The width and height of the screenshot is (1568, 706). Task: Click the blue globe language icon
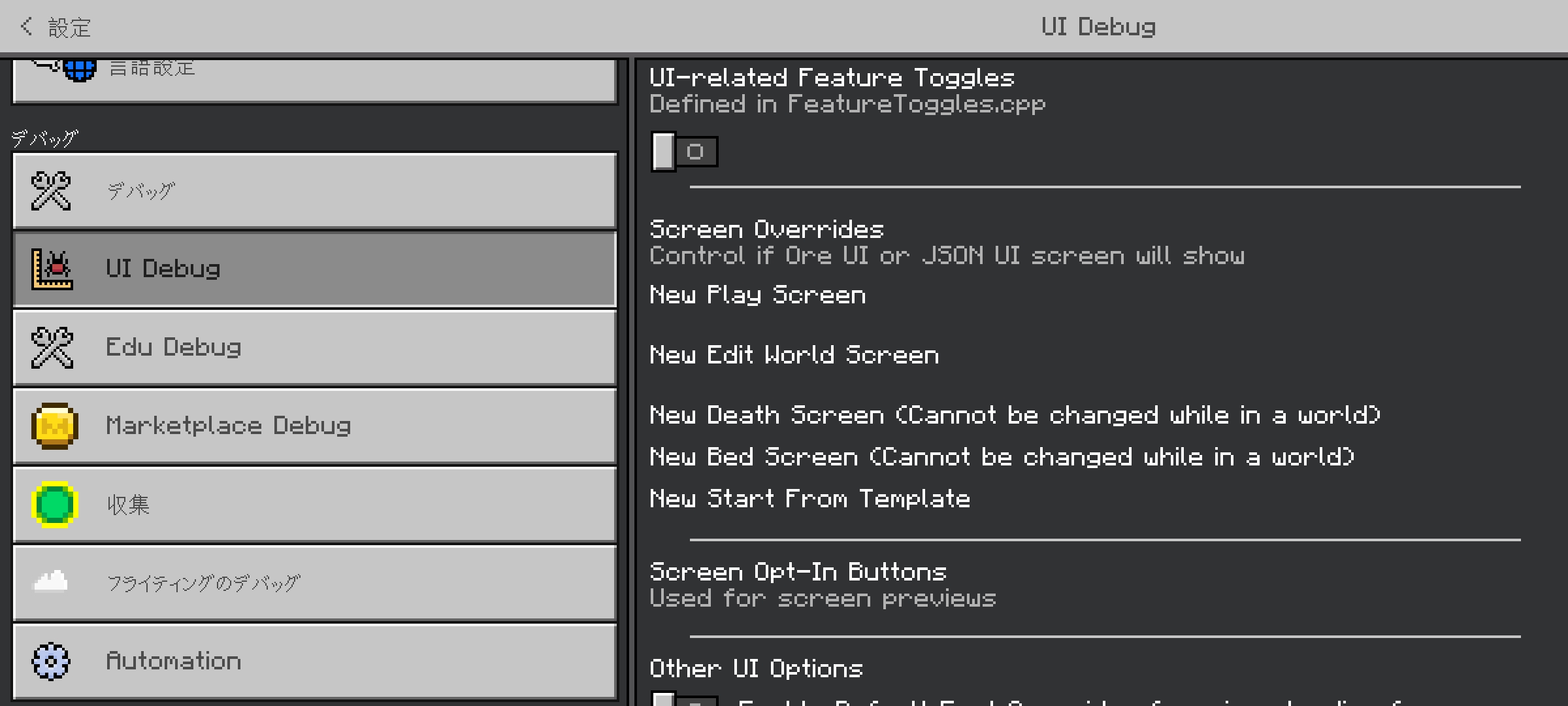pyautogui.click(x=80, y=69)
